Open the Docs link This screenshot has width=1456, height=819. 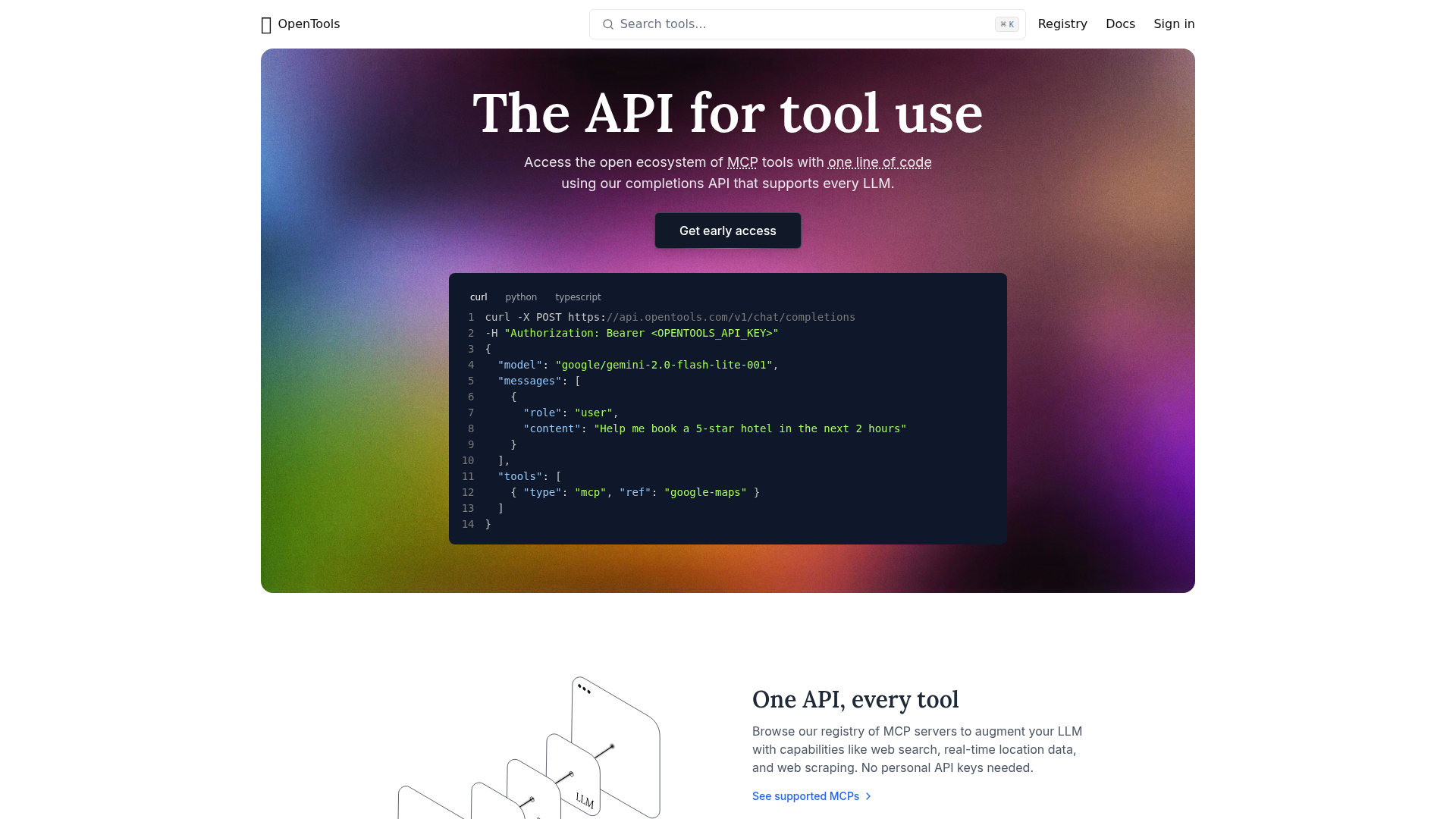click(x=1120, y=24)
